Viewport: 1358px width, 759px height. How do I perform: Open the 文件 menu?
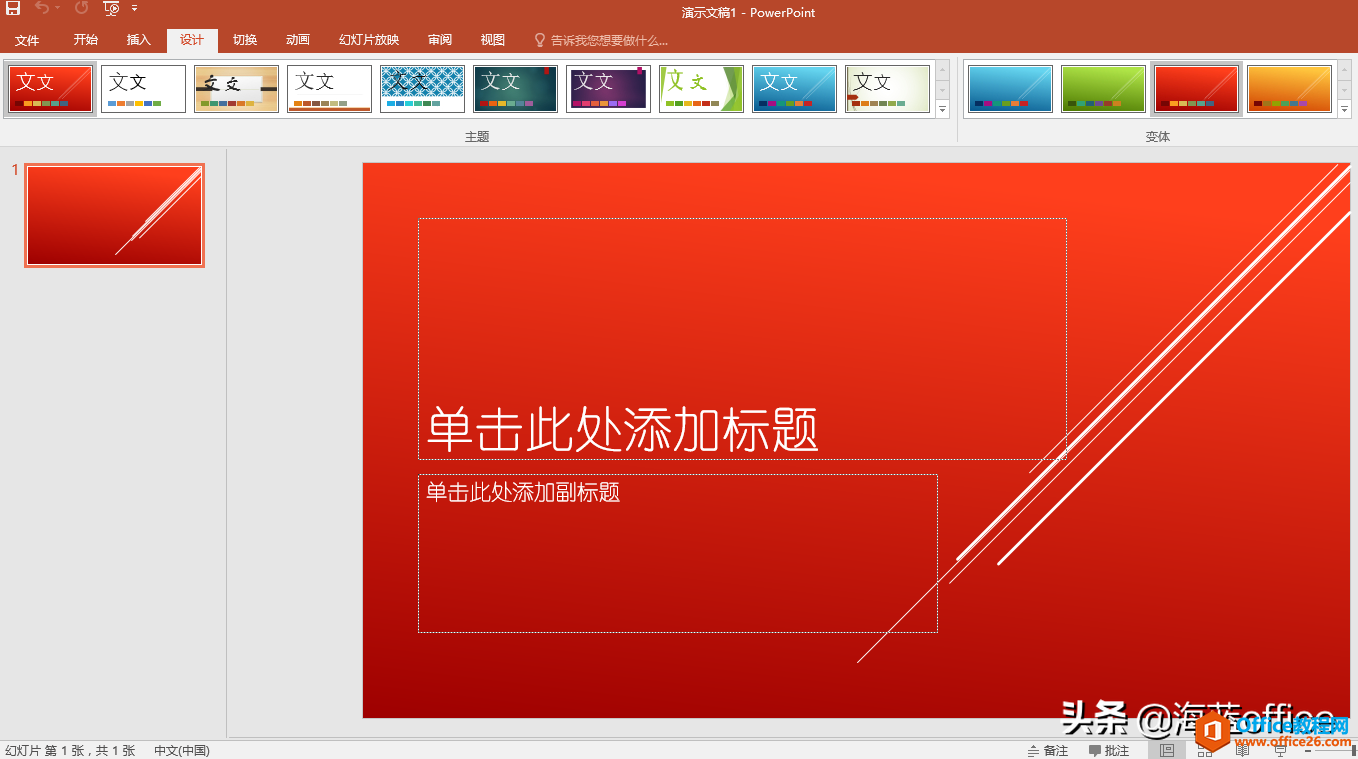27,40
